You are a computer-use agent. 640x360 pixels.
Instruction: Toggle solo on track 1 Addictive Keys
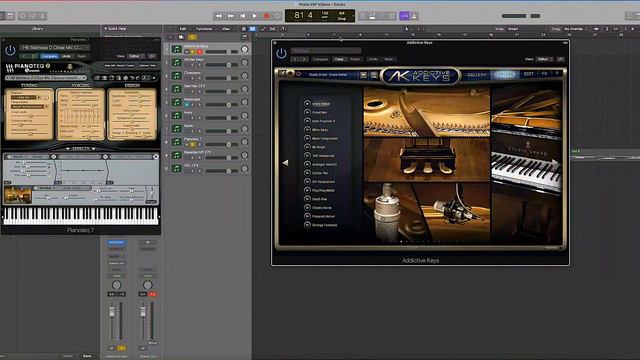tap(193, 52)
